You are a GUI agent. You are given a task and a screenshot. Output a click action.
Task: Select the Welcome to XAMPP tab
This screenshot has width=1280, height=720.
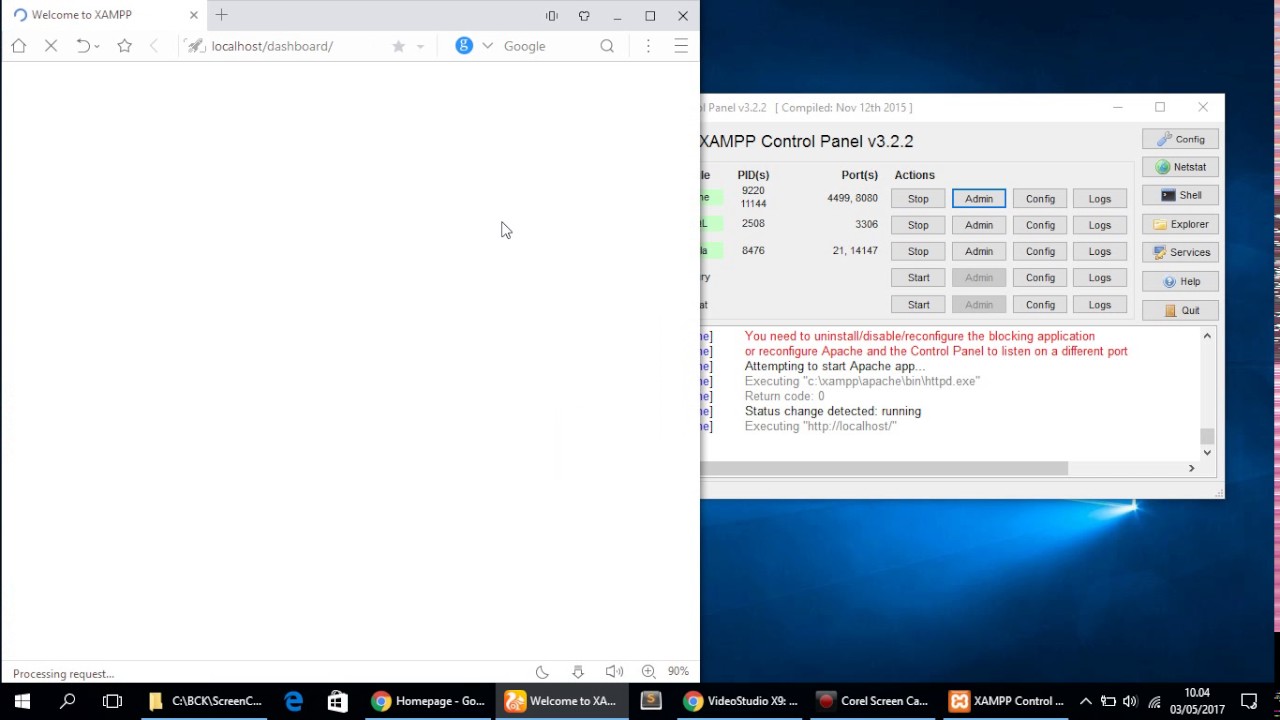click(104, 15)
